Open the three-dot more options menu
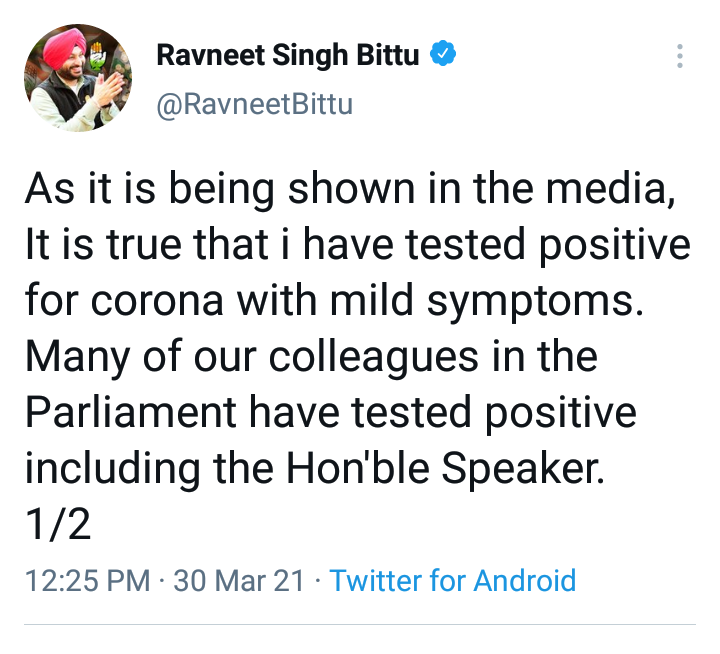 pos(680,56)
